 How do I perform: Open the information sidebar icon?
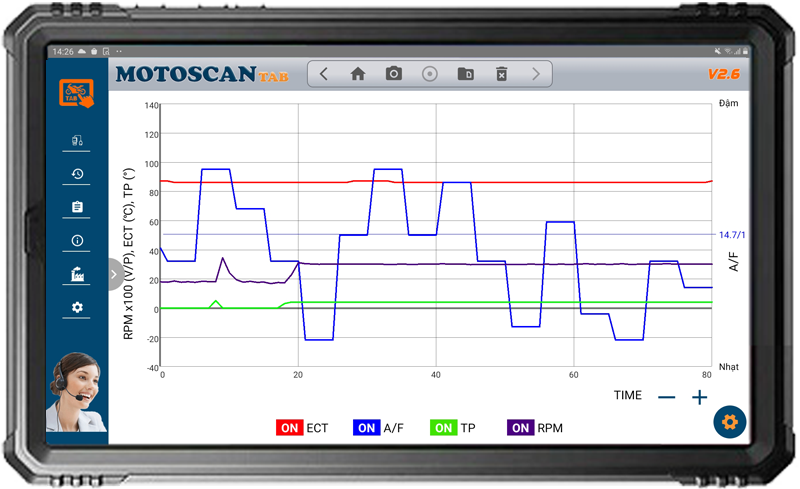77,240
